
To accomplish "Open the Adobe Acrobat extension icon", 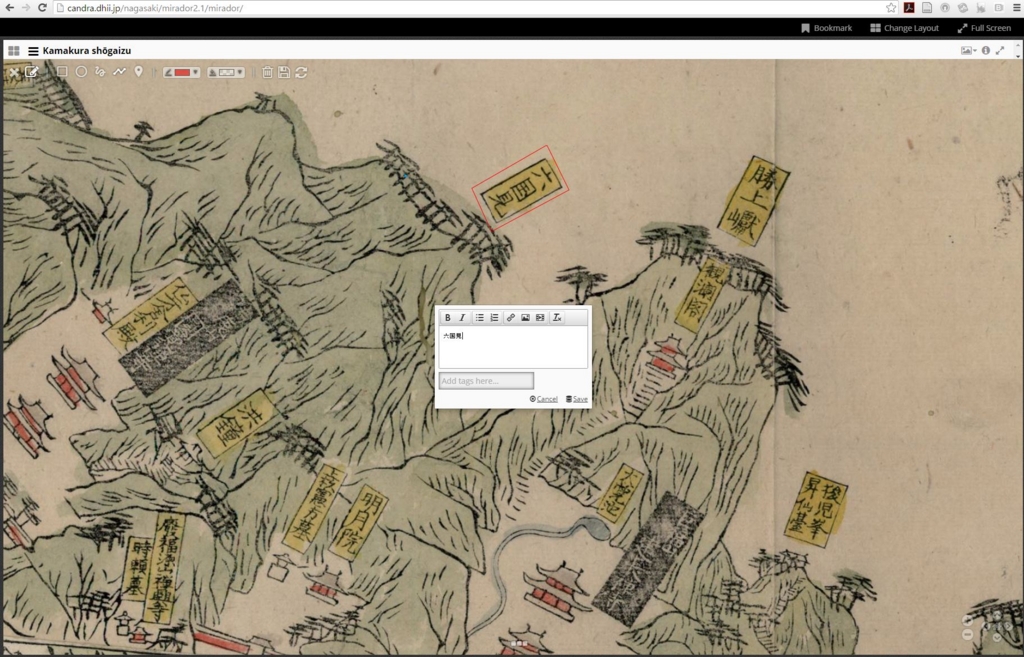I will tap(908, 8).
